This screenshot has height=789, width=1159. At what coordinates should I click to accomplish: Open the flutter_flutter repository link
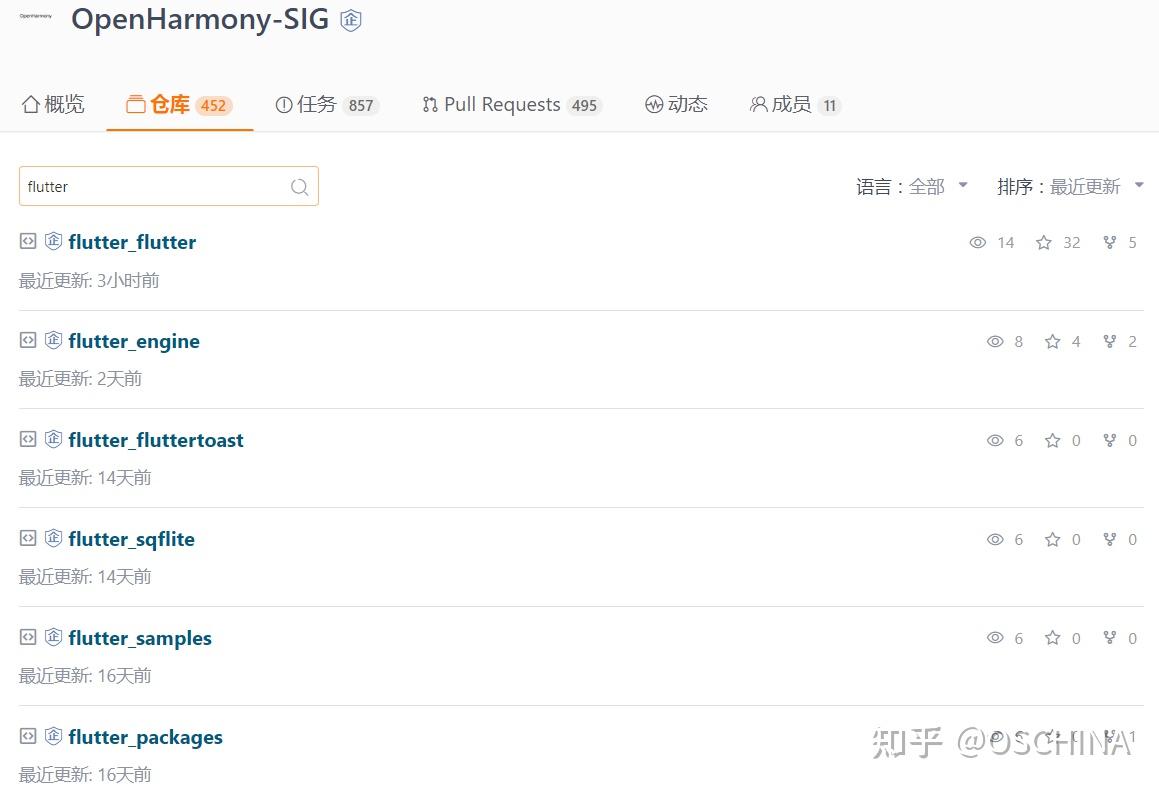pos(132,242)
